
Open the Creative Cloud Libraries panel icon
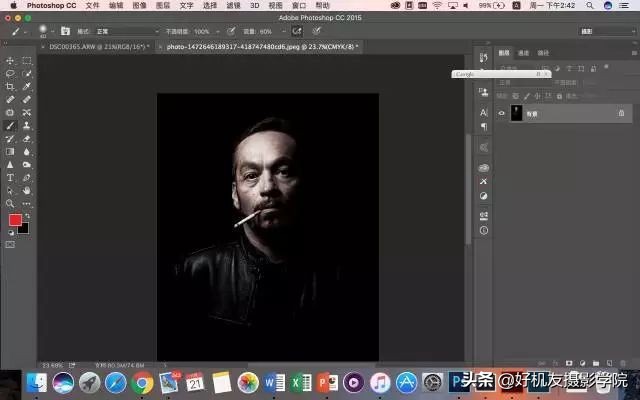484,168
